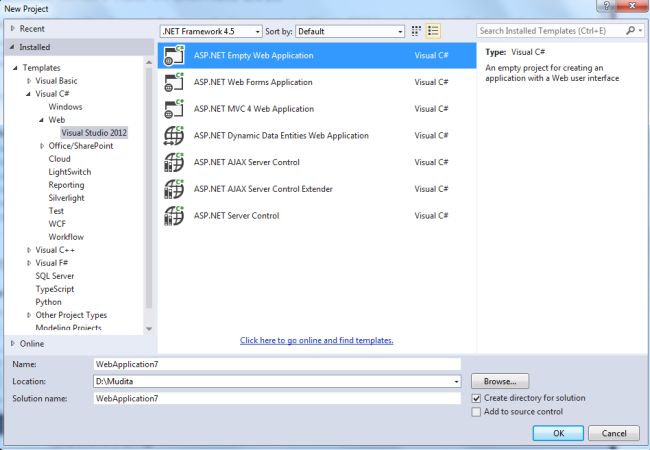Click the tree vertical scrollbar thumb
The width and height of the screenshot is (650, 450).
(149, 187)
